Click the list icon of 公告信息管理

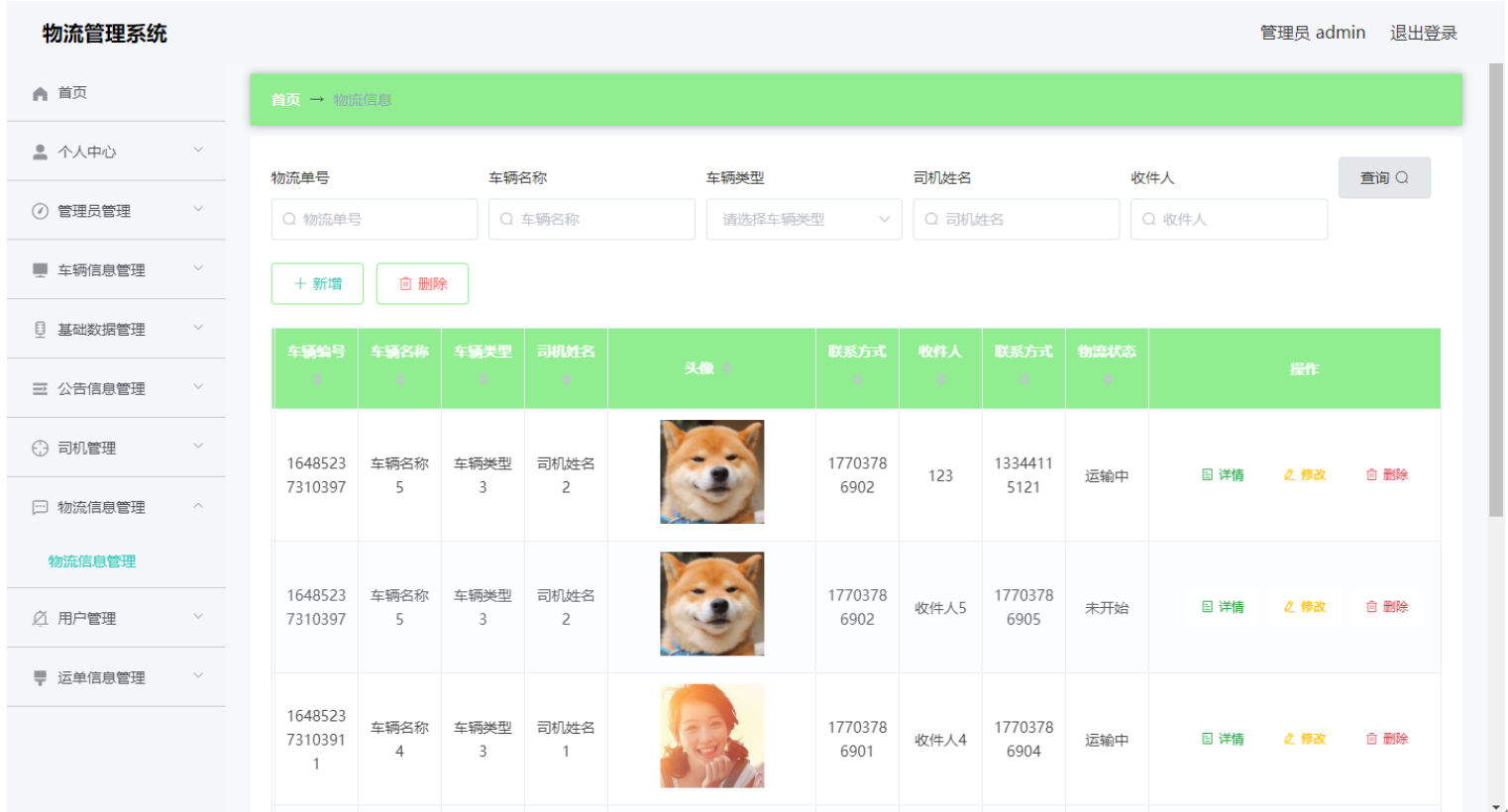(40, 389)
